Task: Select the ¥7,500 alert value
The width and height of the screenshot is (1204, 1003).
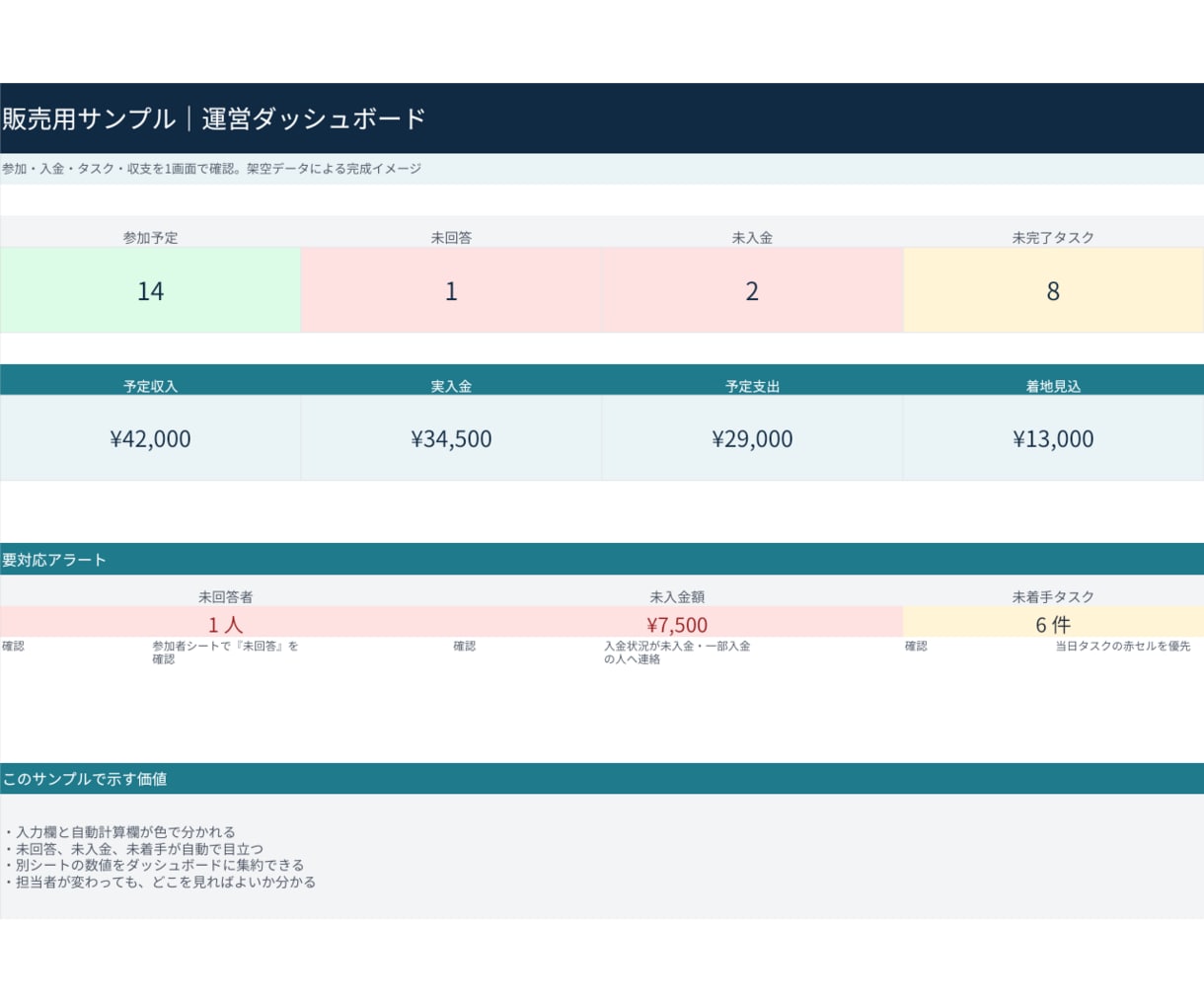Action: [677, 624]
